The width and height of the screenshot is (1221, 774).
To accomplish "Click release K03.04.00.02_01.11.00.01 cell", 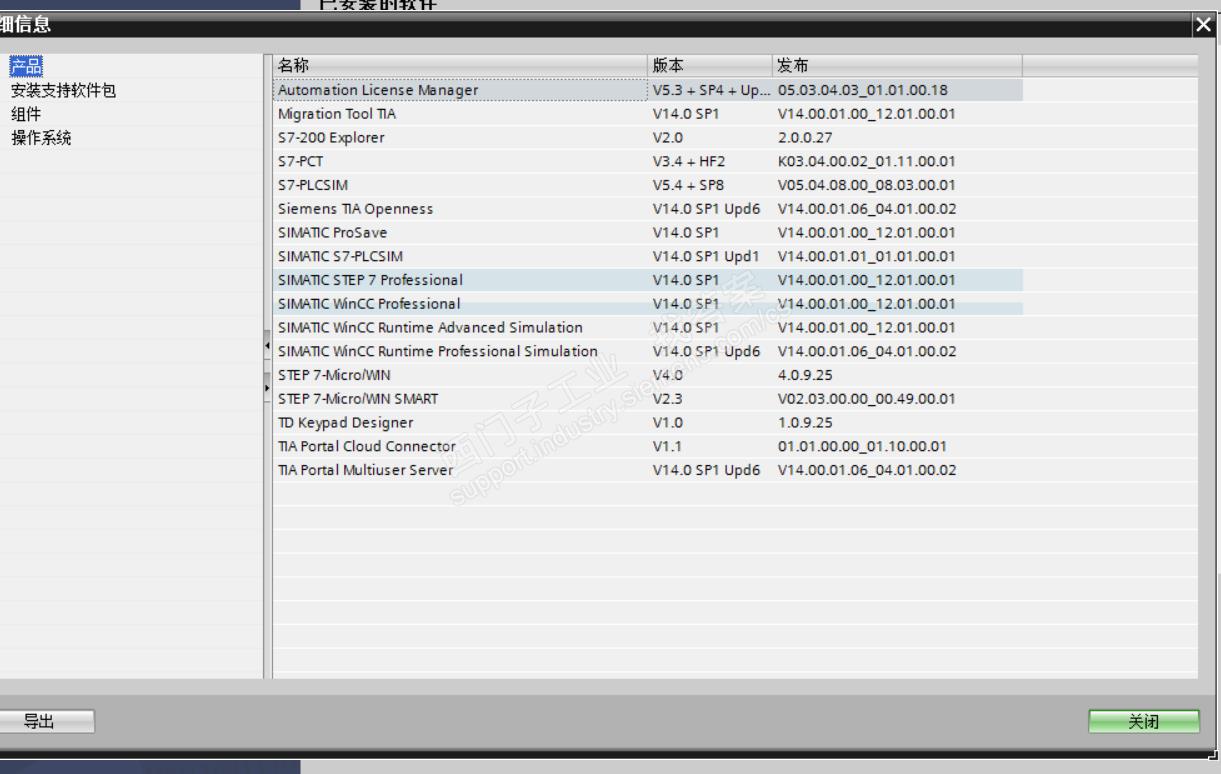I will [898, 161].
